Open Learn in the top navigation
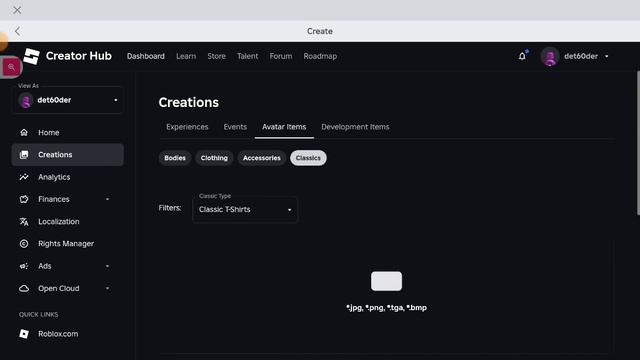 [186, 56]
